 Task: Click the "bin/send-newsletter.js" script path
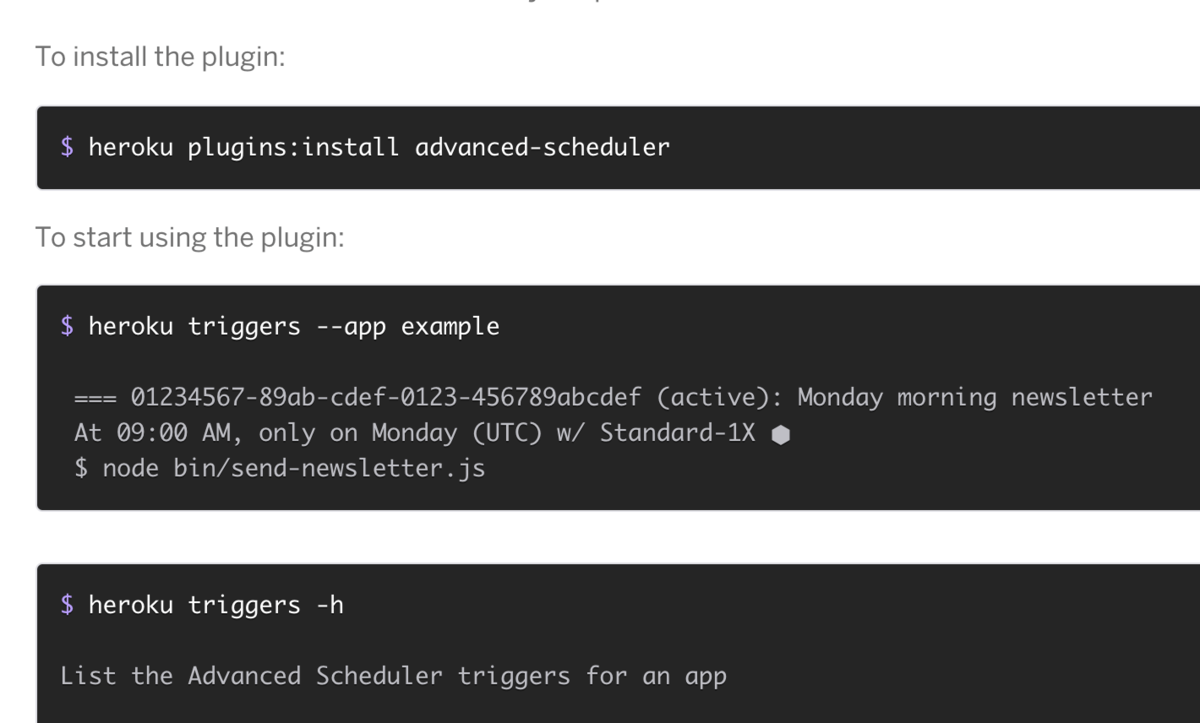(x=329, y=468)
